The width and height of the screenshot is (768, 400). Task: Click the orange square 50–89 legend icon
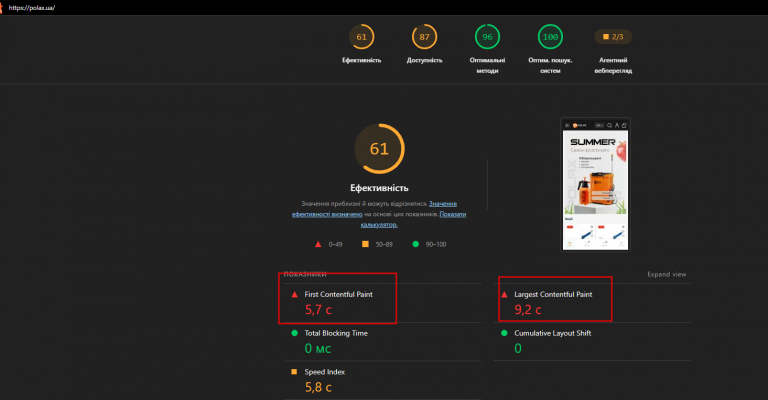[x=365, y=244]
